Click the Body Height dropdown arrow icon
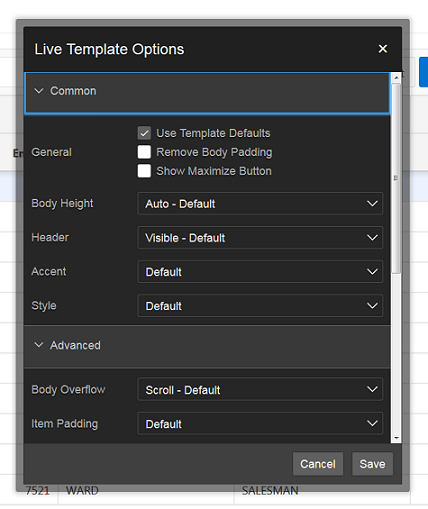 [x=372, y=204]
